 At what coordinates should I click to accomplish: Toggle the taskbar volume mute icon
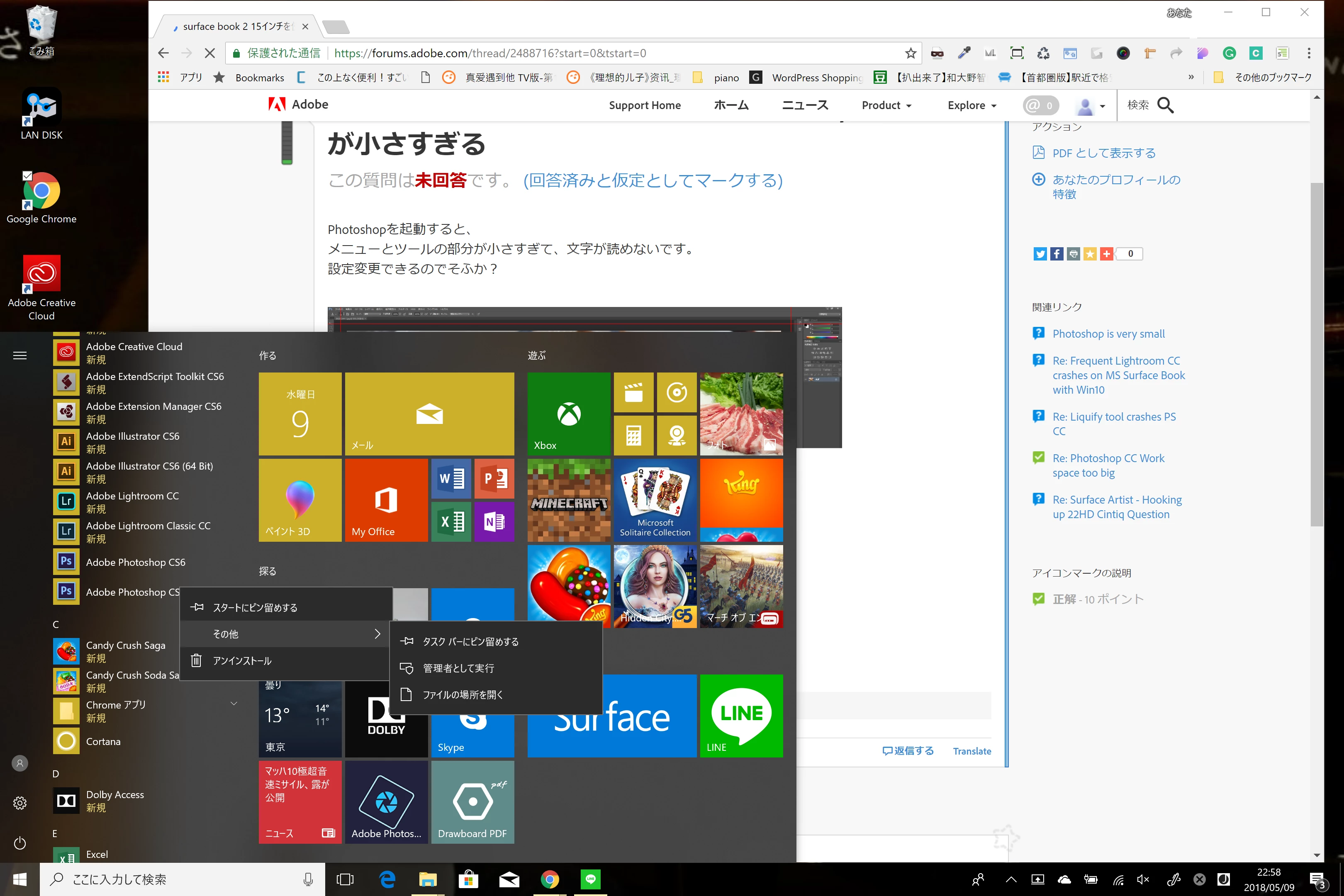coord(1143,879)
